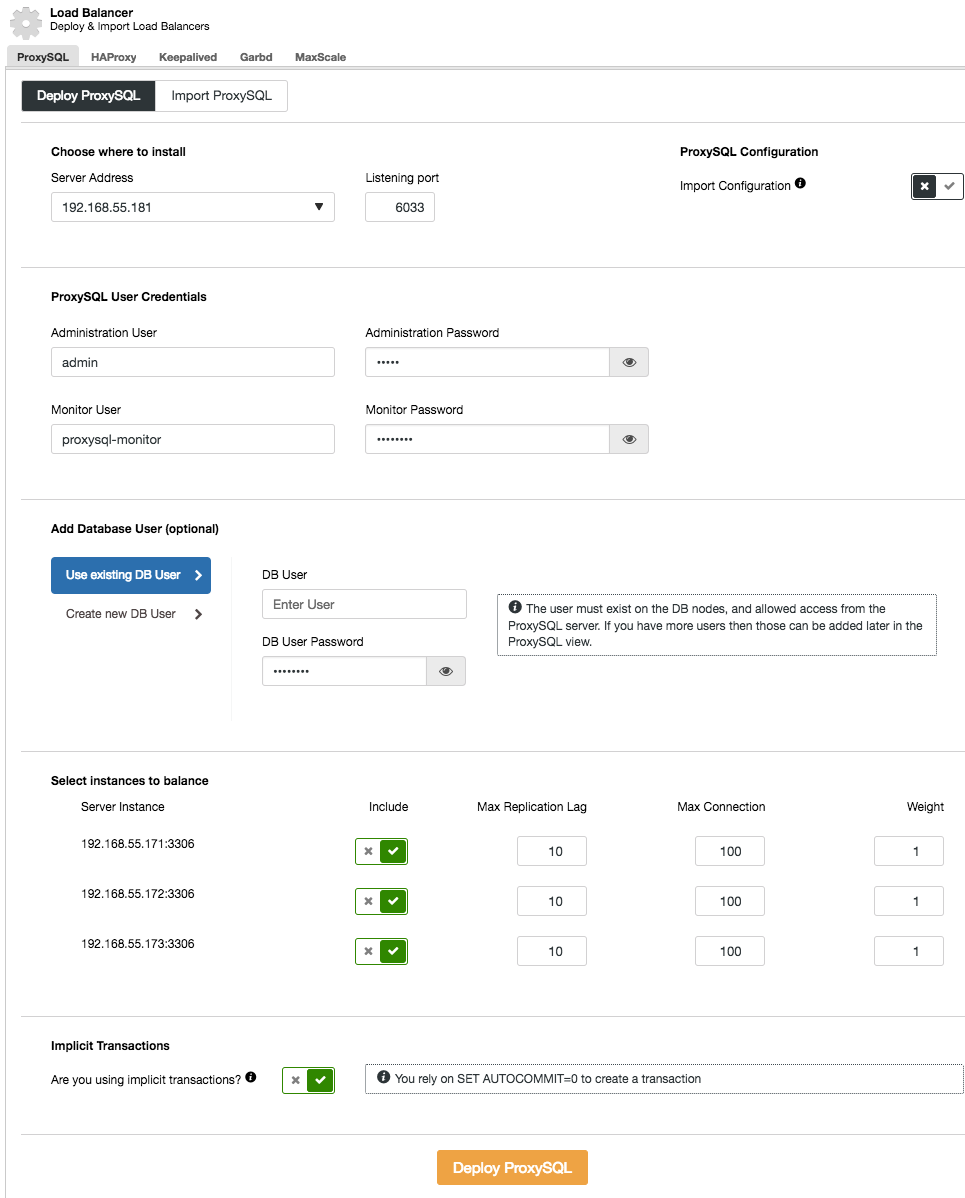Reveal the Administration Password with eye icon
The width and height of the screenshot is (965, 1198).
[629, 362]
